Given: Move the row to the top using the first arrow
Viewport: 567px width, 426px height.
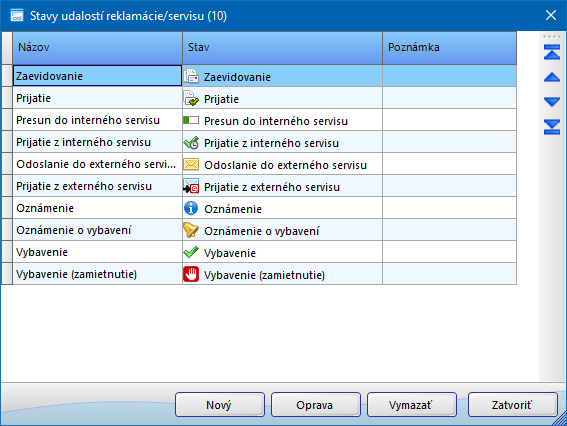Looking at the screenshot, I should point(552,52).
